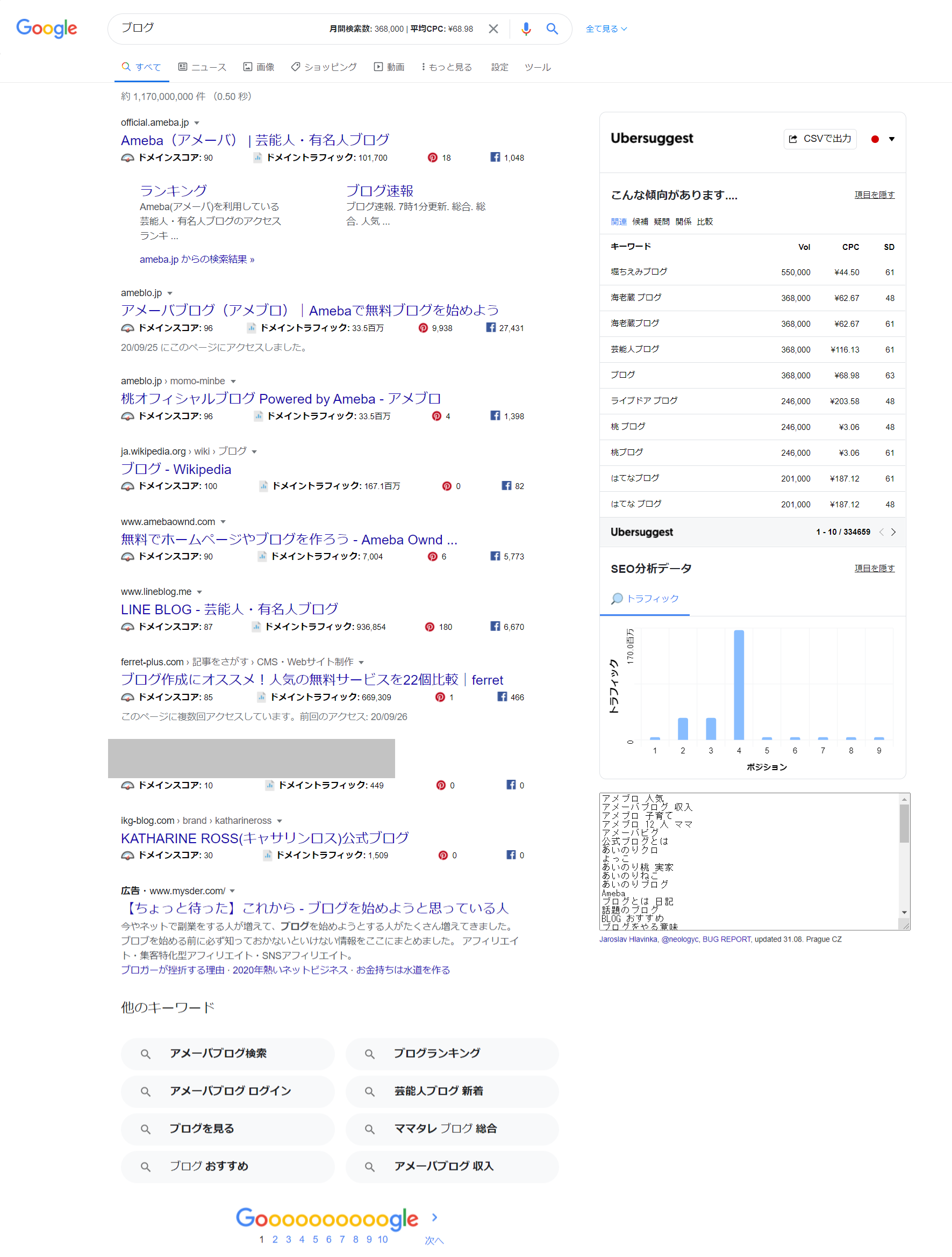This screenshot has width=952, height=1257.
Task: Open ブログ速報 sitelink
Action: pyautogui.click(x=379, y=190)
